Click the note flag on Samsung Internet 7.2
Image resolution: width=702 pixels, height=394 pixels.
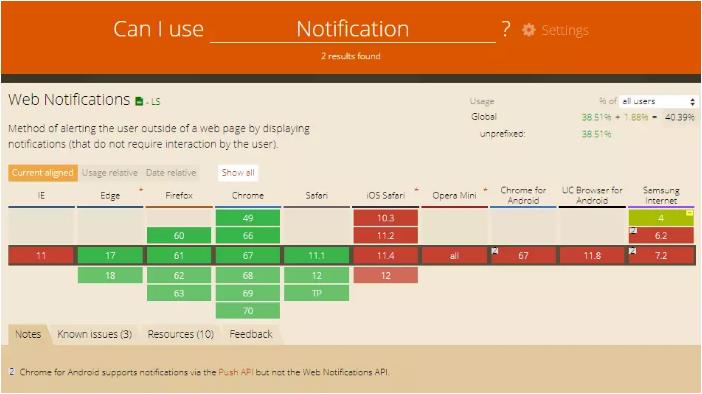pos(632,251)
